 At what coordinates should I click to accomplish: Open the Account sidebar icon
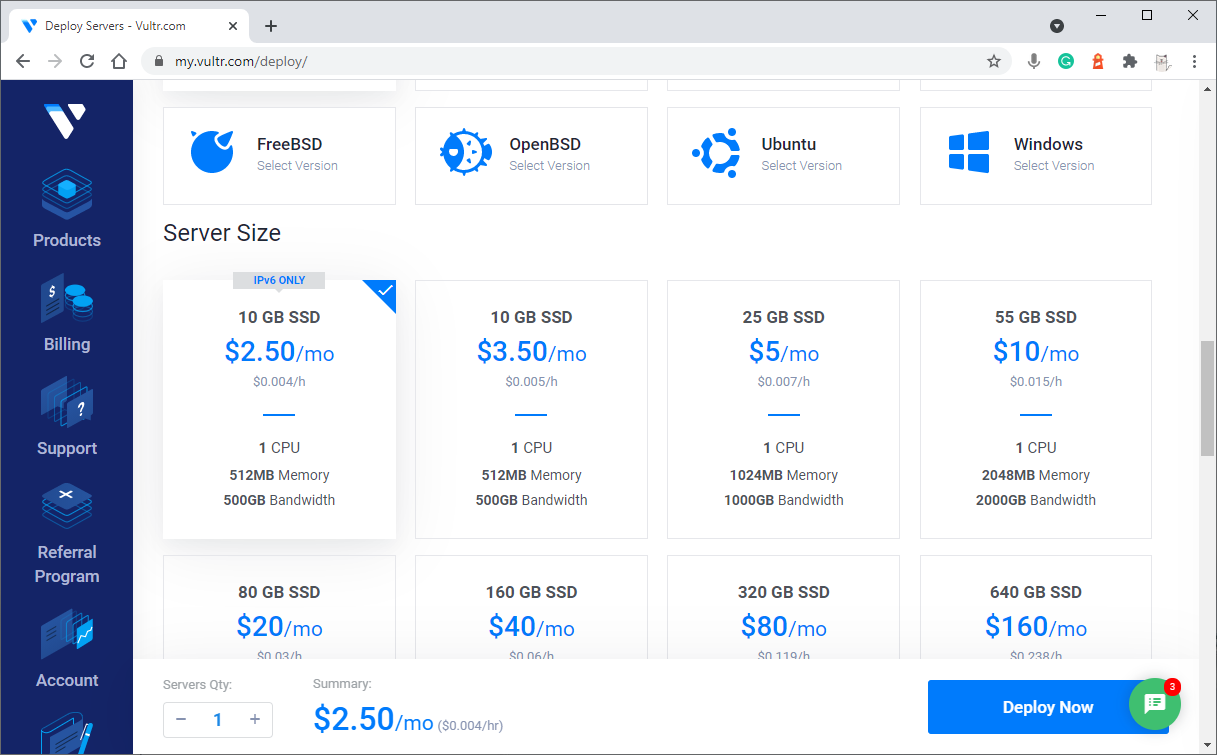click(66, 649)
